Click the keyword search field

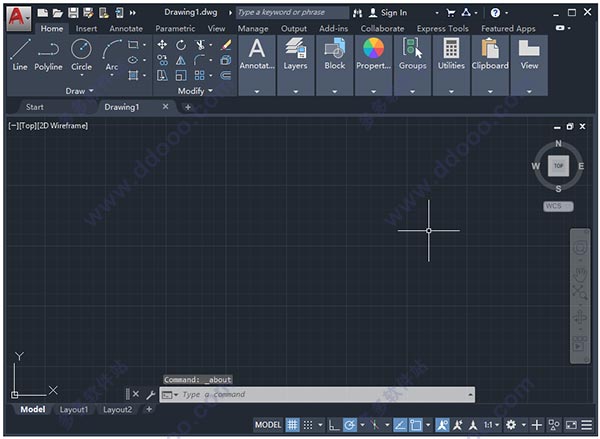tap(292, 13)
